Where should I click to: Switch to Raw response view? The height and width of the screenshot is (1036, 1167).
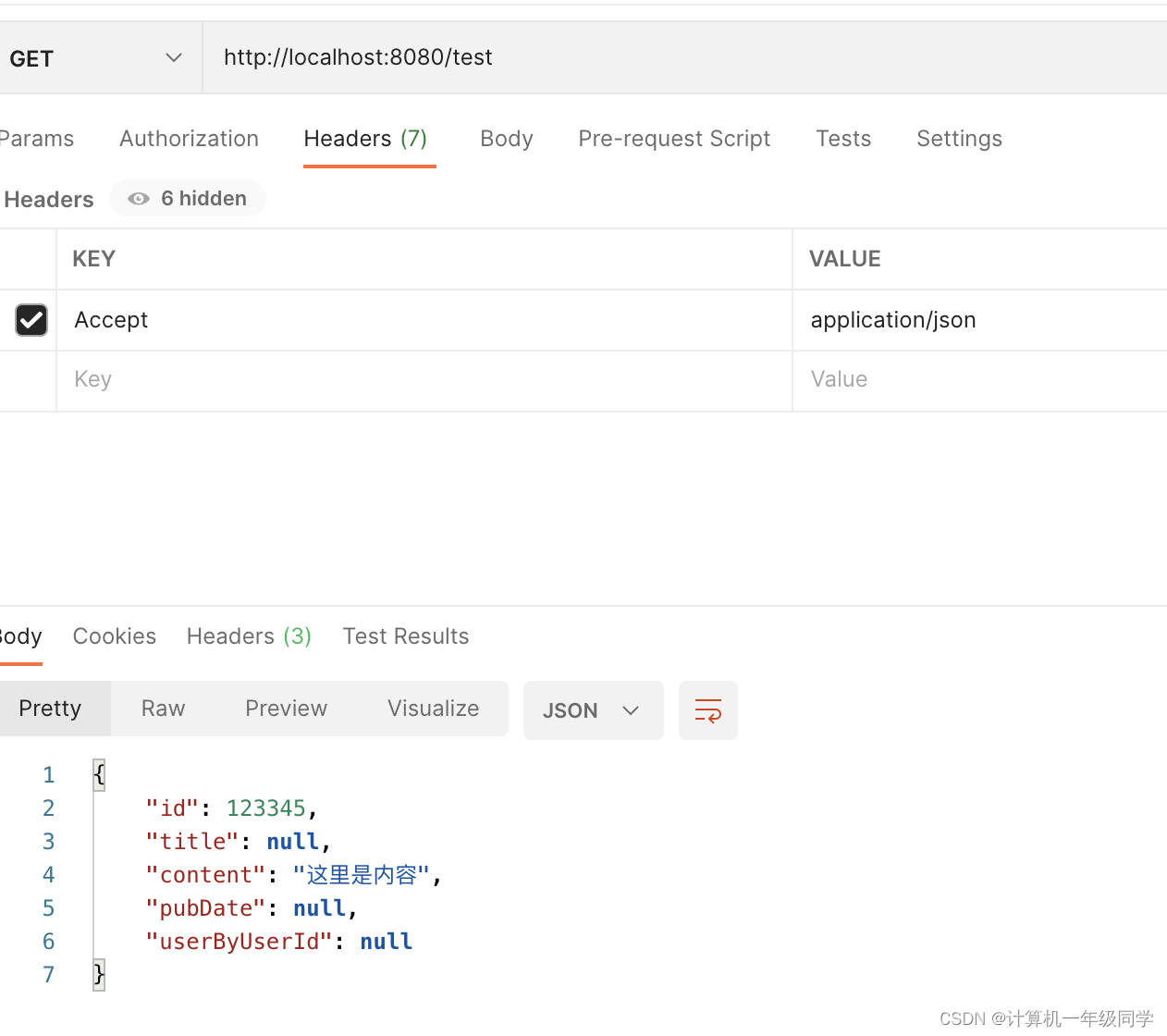[164, 709]
